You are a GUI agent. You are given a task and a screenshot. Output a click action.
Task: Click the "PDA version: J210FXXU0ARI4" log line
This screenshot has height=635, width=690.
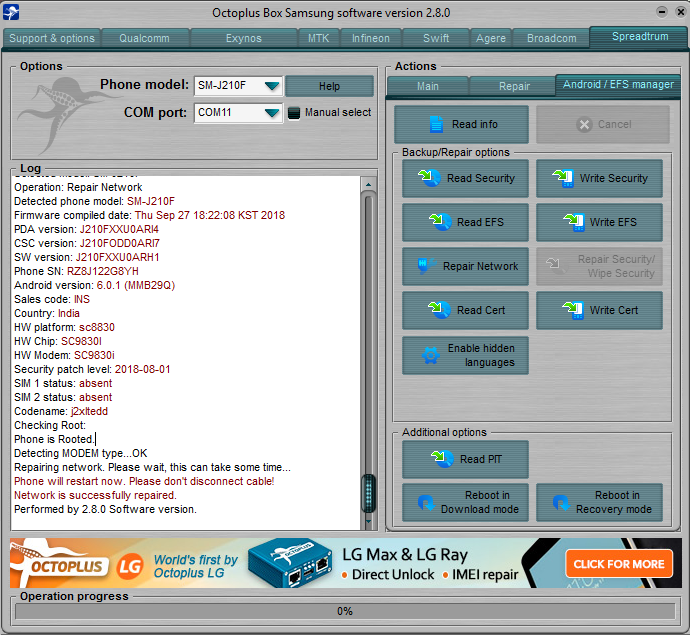tap(86, 229)
